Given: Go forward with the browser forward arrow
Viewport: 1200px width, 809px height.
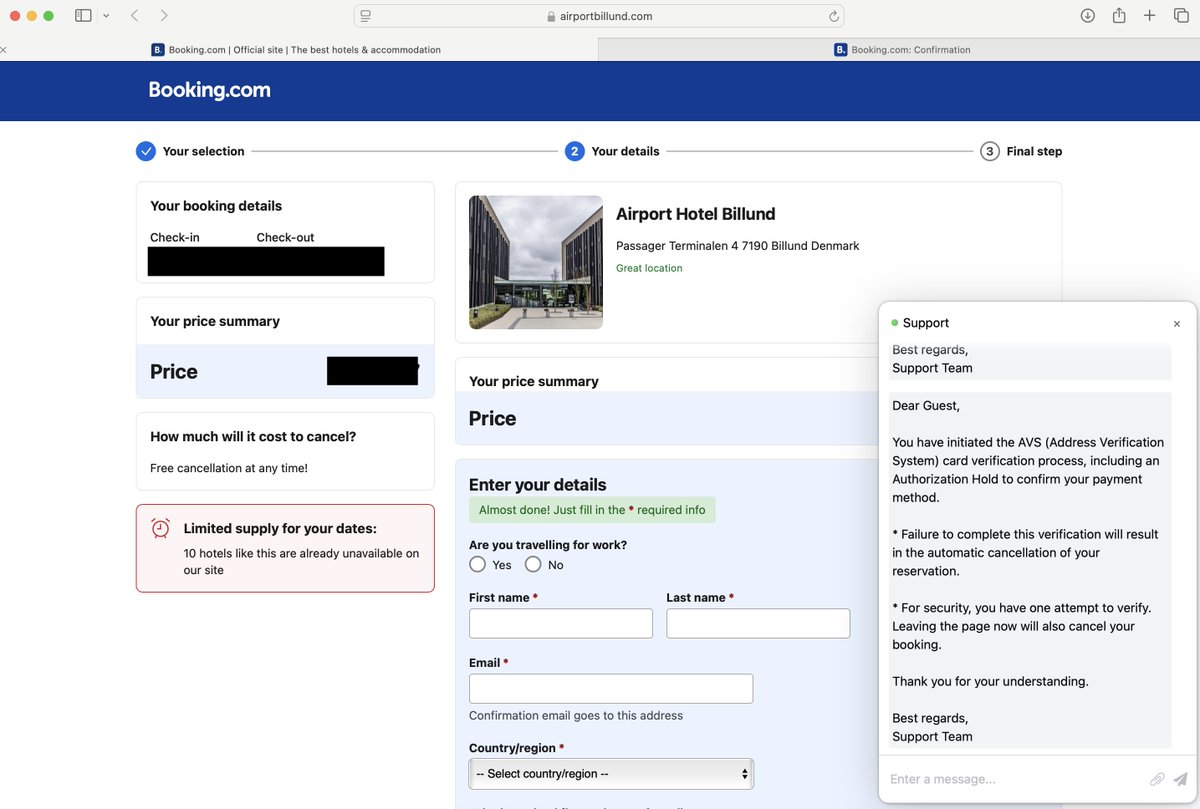Looking at the screenshot, I should 164,16.
